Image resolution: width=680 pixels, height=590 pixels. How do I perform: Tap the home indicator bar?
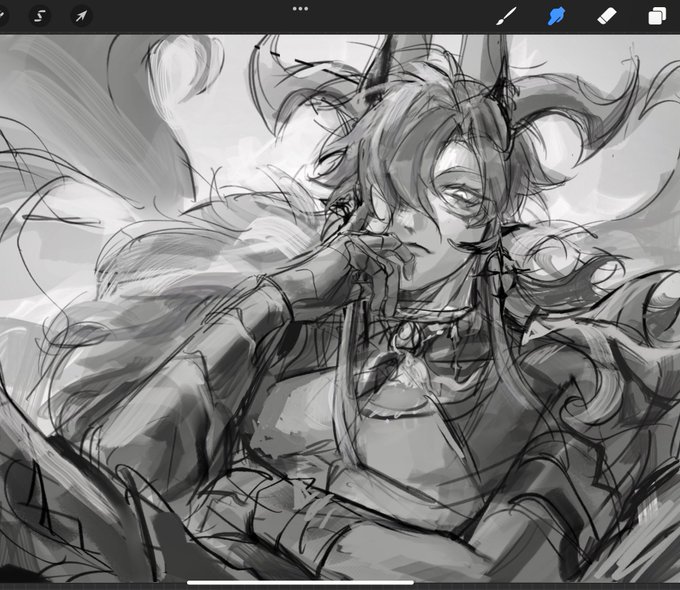300,583
